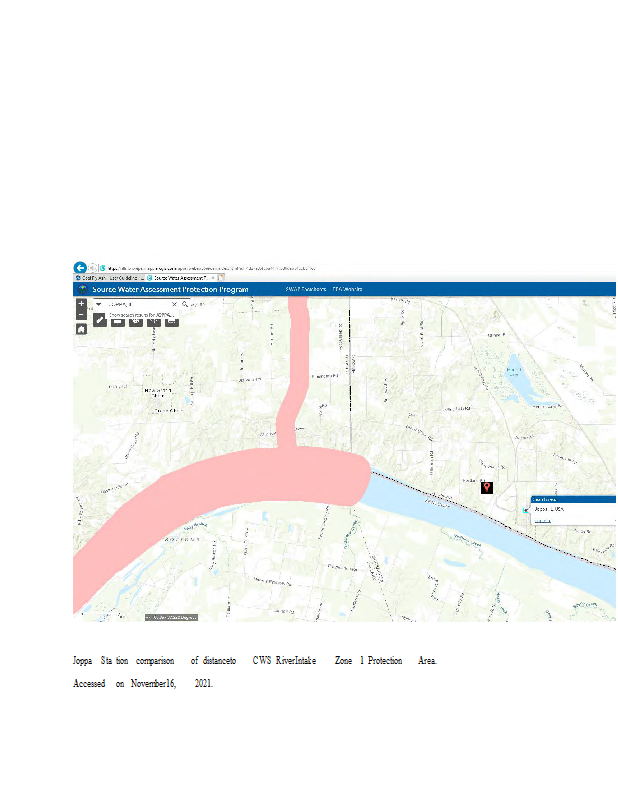Screen dimensions: 618x800
Task: Click the red location marker on map
Action: click(x=486, y=487)
